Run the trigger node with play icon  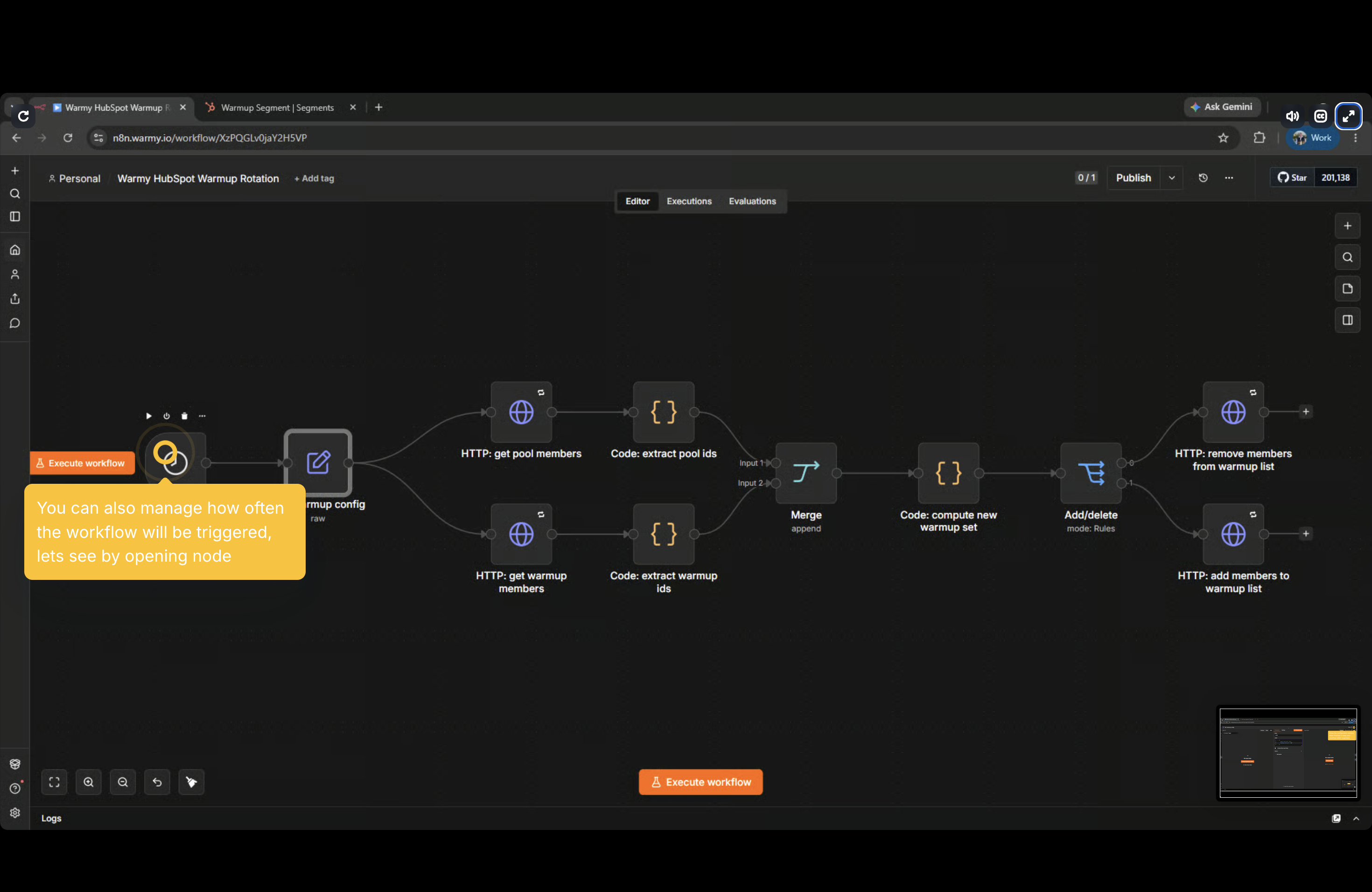point(149,416)
